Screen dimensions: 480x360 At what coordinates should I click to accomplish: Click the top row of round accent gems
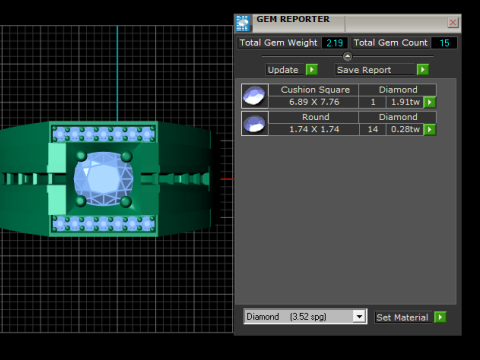(104, 134)
